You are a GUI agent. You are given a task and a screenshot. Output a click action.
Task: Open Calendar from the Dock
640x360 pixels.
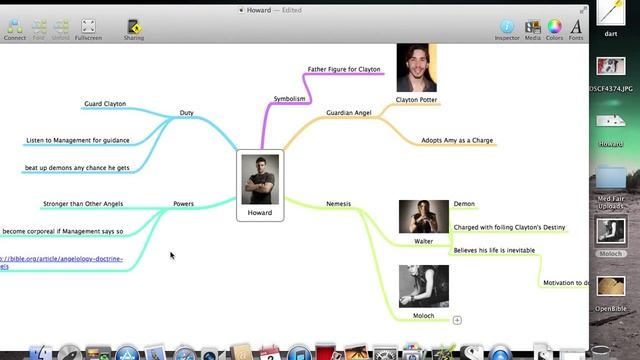[x=270, y=353]
